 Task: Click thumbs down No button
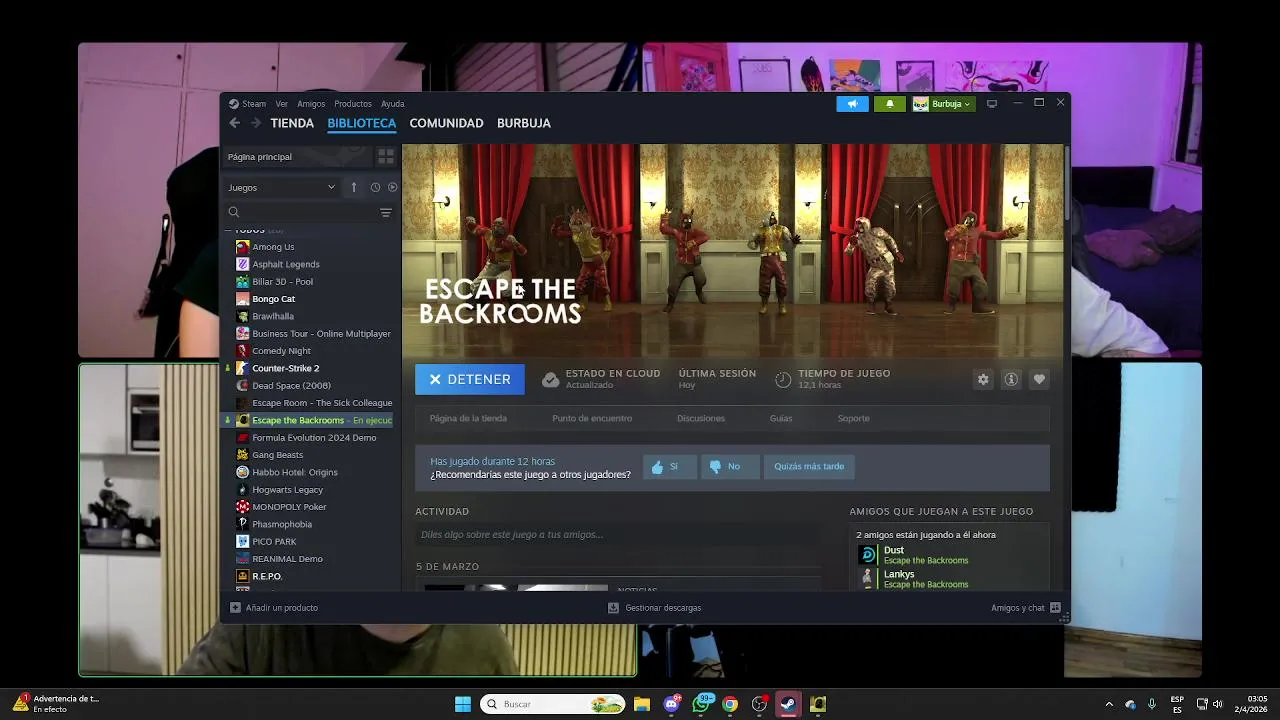730,466
